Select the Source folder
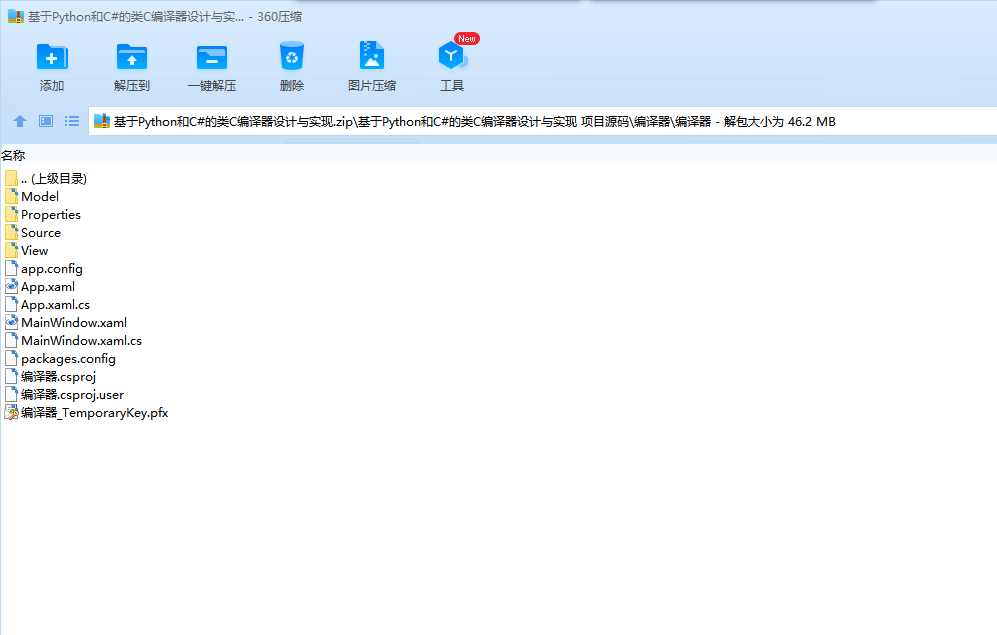Image resolution: width=997 pixels, height=635 pixels. click(32, 233)
